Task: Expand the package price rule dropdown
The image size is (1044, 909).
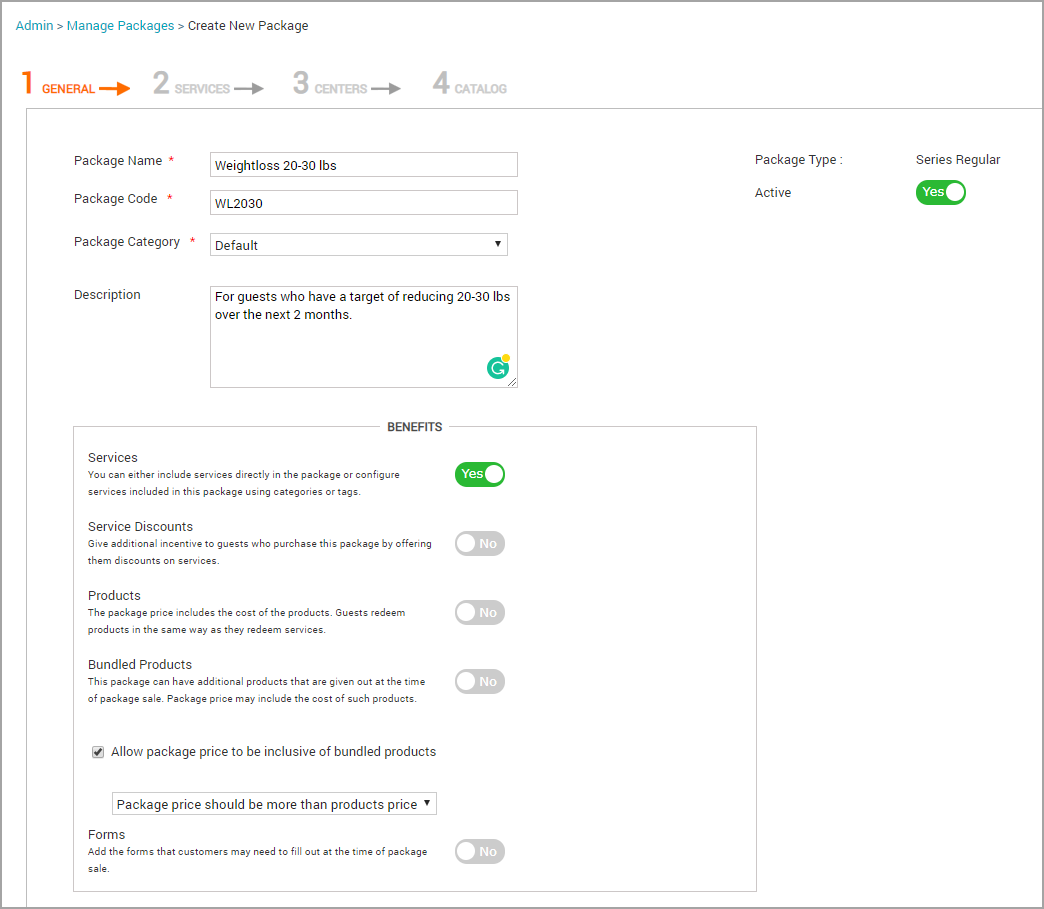Action: pos(274,804)
